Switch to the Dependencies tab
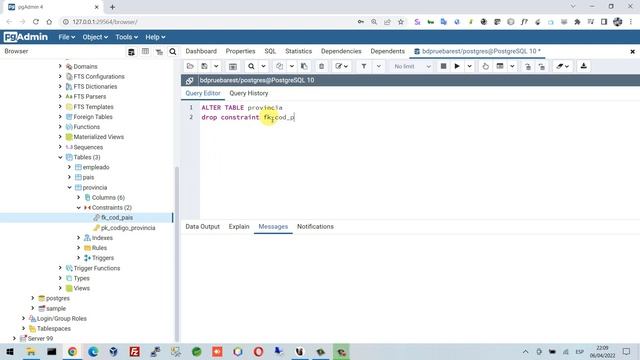 tap(341, 51)
